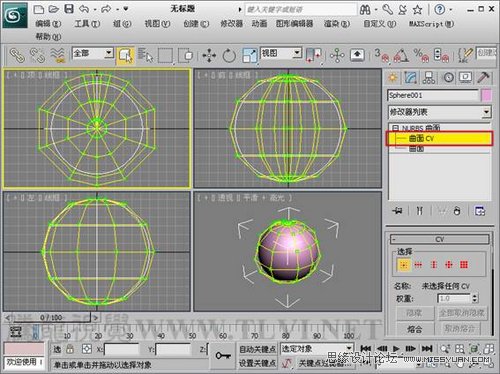The height and width of the screenshot is (374, 500).
Task: Open Select by Name list tool
Action: coord(145,55)
